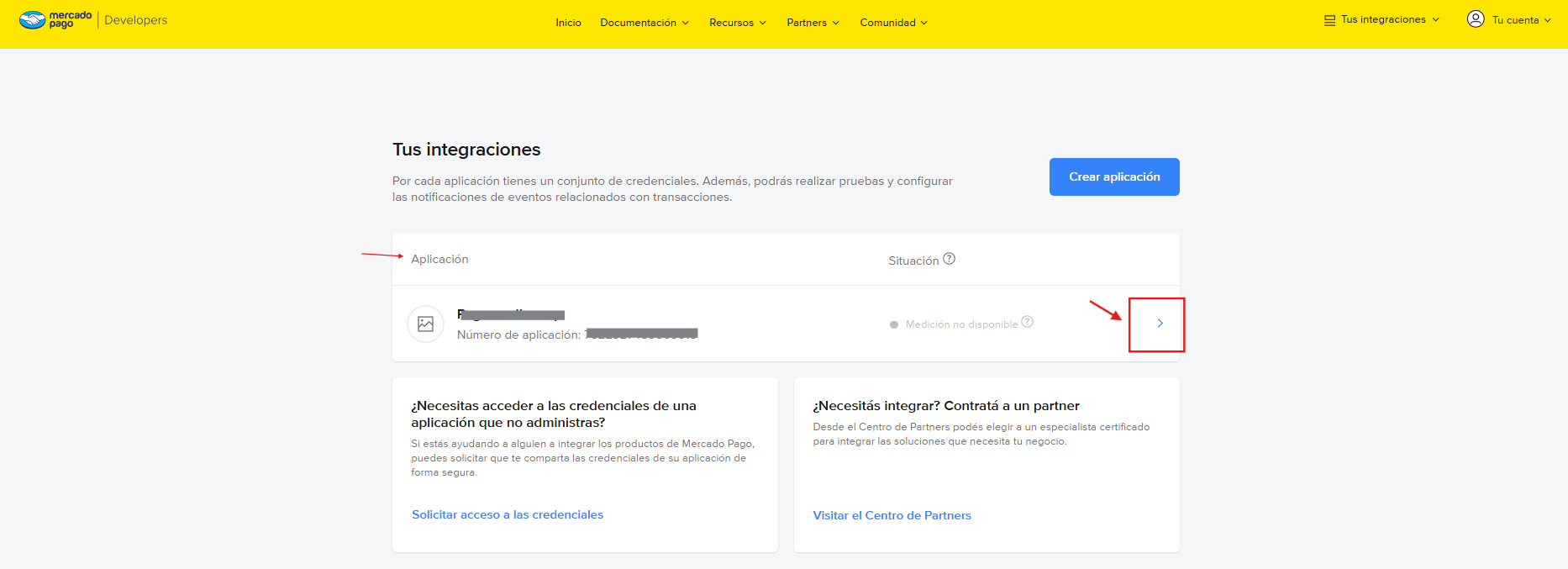Expand the Comunidad dropdown
This screenshot has width=1568, height=569.
893,23
